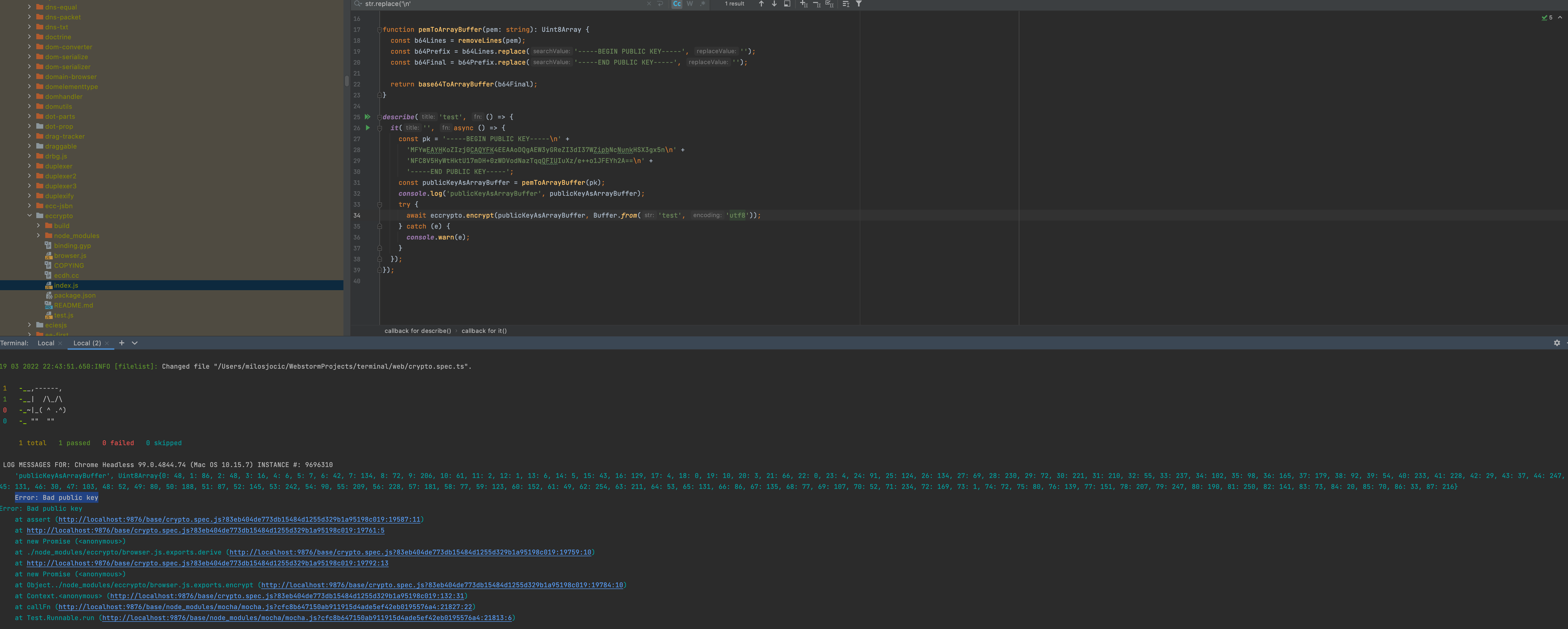Open terminal settings gear icon
Image resolution: width=1568 pixels, height=629 pixels.
click(x=1557, y=343)
